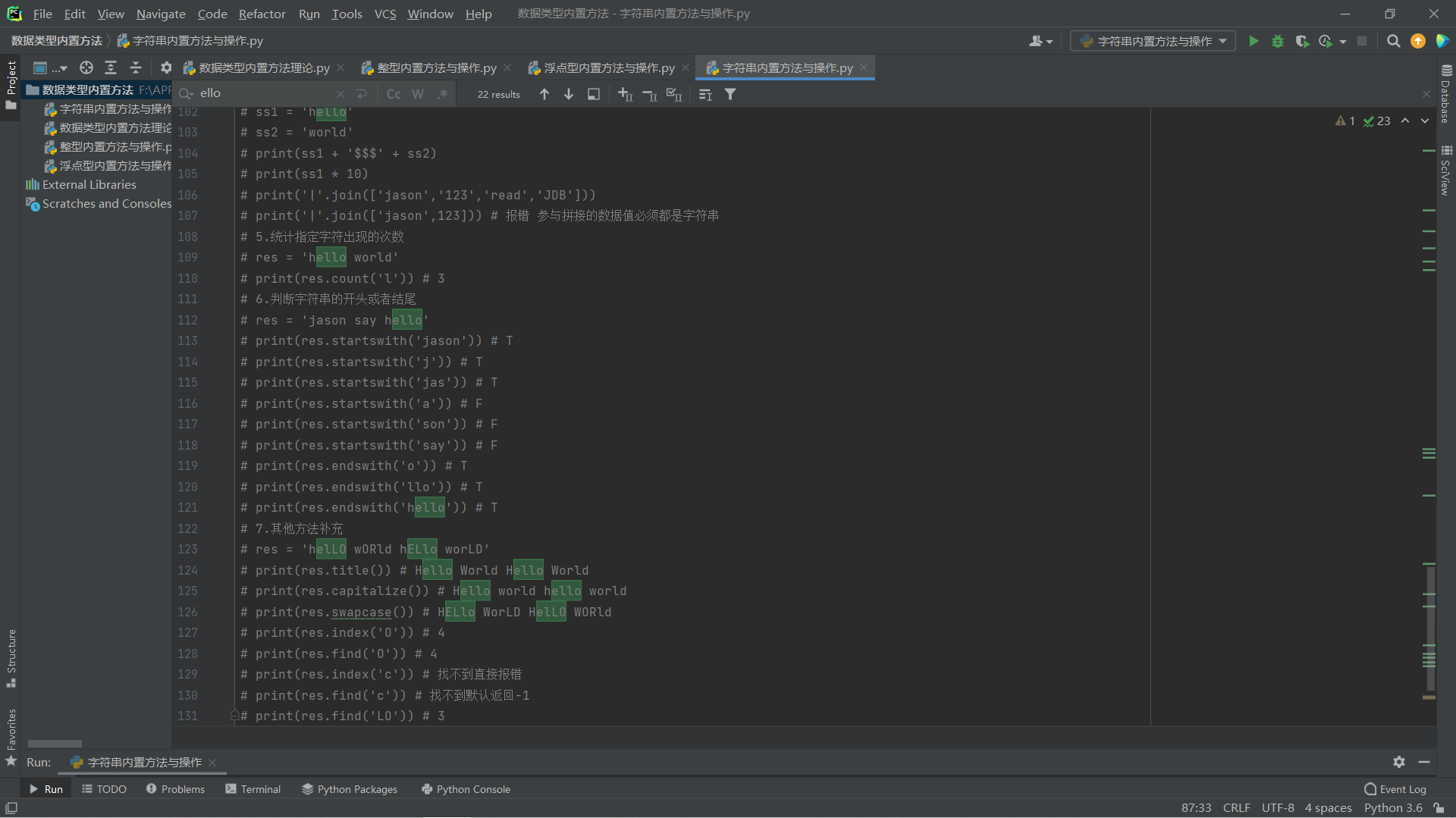Image resolution: width=1456 pixels, height=818 pixels.
Task: Click the search text input field
Action: (x=265, y=94)
